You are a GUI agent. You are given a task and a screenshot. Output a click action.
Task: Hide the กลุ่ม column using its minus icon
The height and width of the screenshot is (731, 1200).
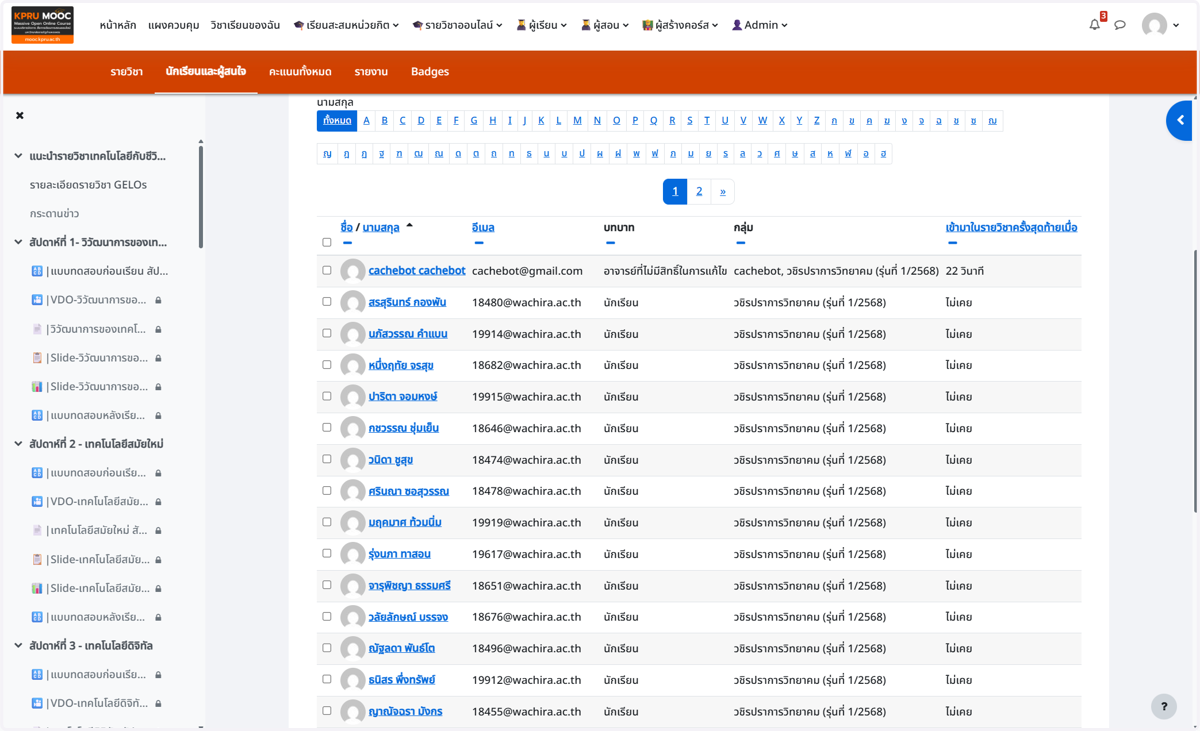(740, 243)
